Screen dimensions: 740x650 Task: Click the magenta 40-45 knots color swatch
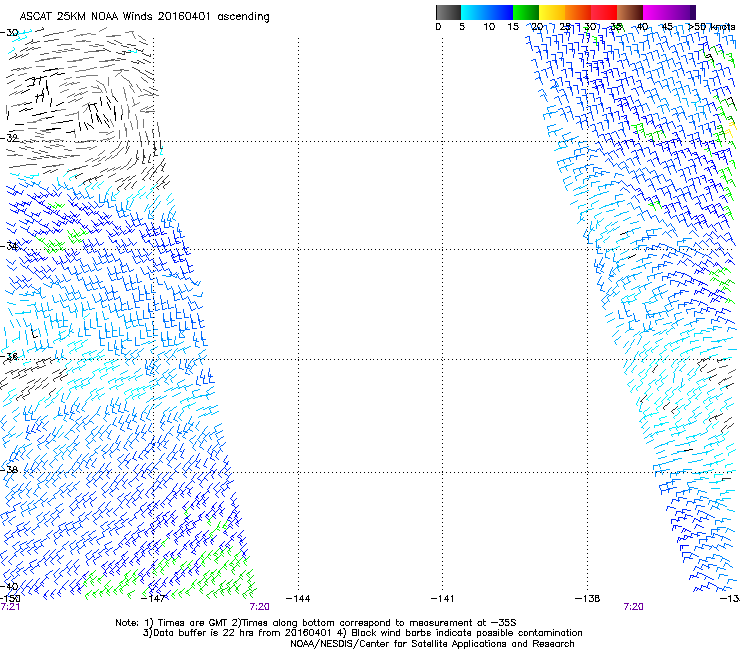pos(656,12)
